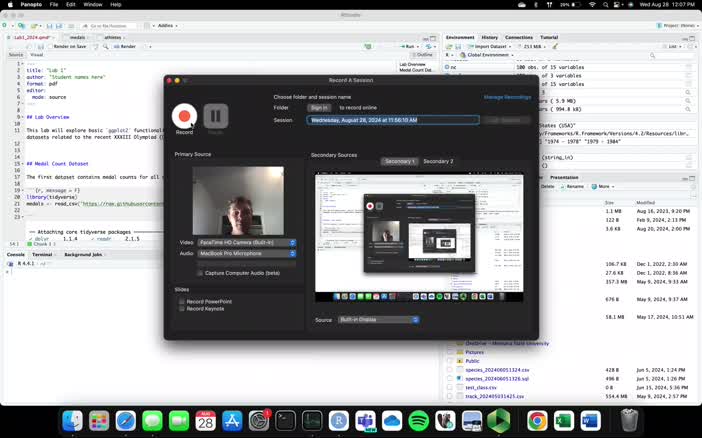Check the Record PowerPoint option
The width and height of the screenshot is (702, 438).
[x=183, y=301]
